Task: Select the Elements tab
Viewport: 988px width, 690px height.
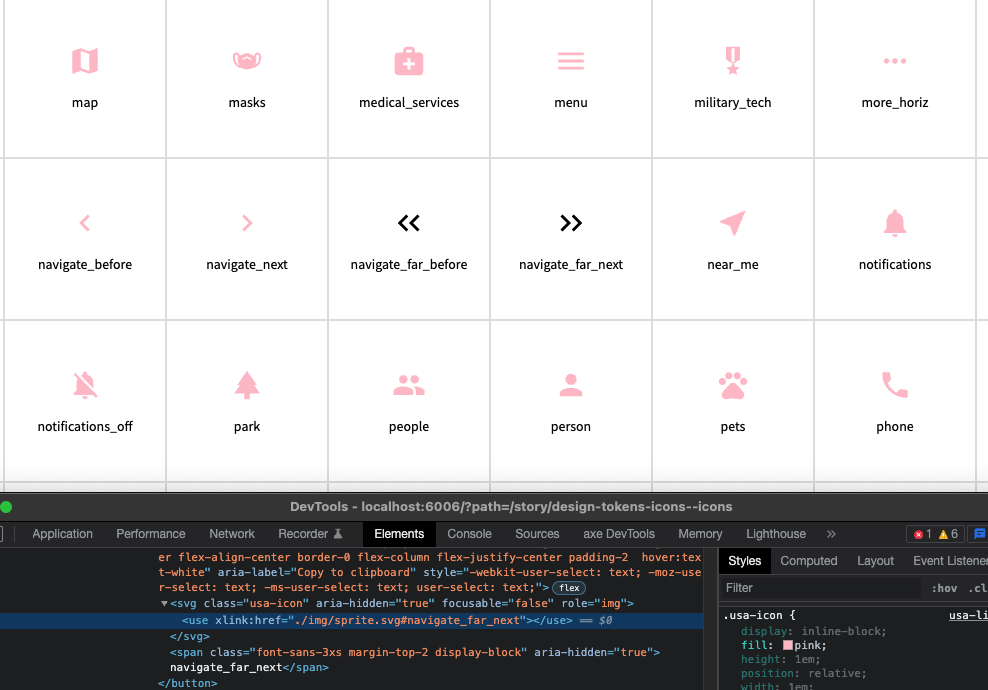Action: (399, 534)
